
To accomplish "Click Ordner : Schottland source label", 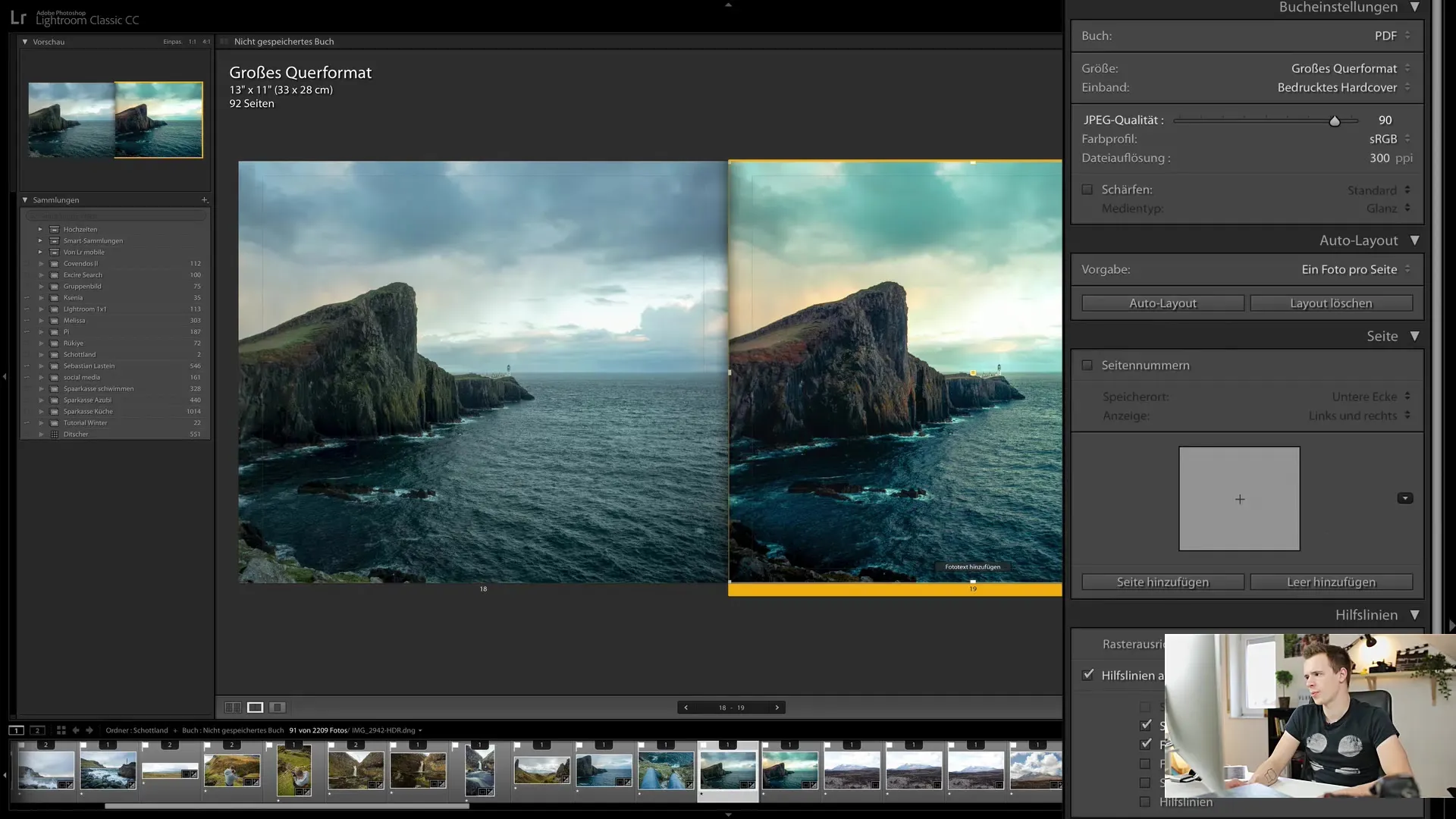I will pos(136,730).
